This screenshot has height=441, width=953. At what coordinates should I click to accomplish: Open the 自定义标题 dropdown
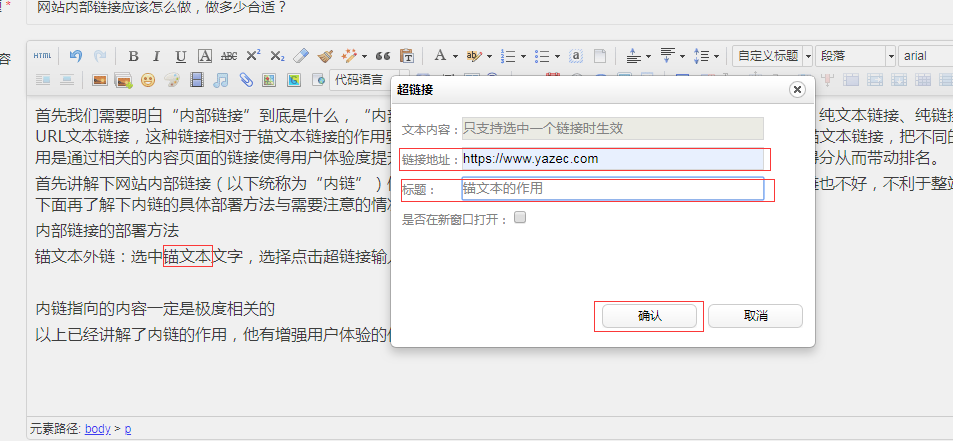pos(772,56)
